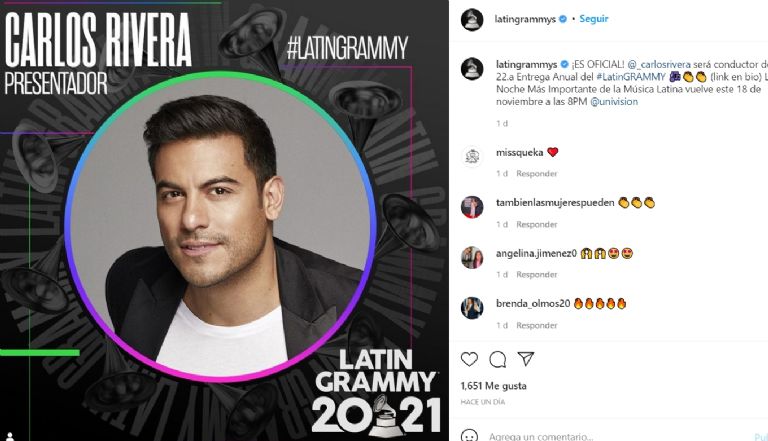Reply to angelina.jimenez0's comment

(x=536, y=274)
